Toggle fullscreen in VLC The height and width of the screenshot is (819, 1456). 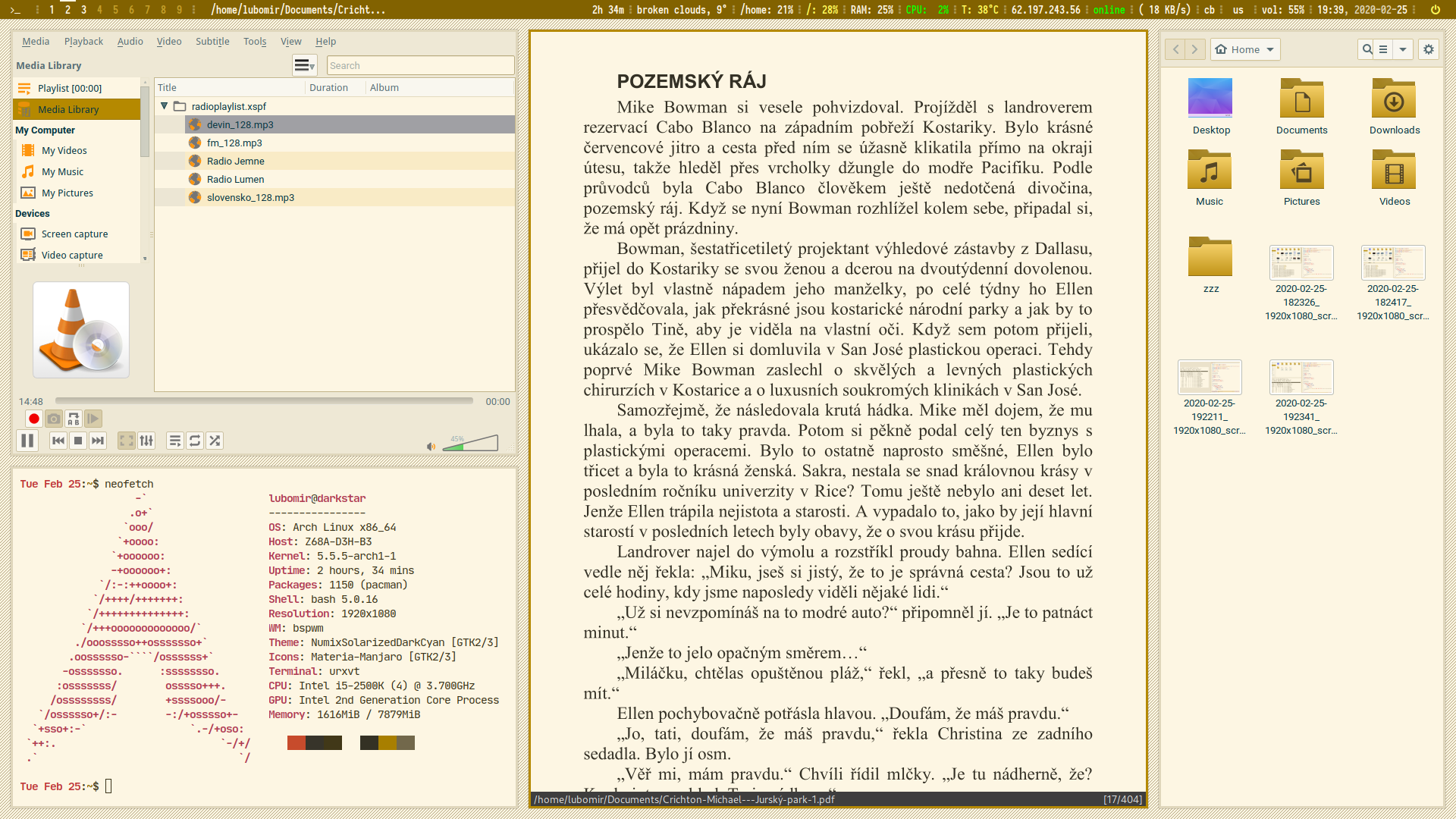click(127, 441)
